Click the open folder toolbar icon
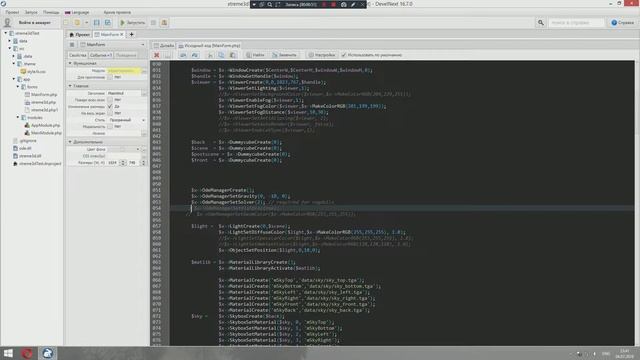 [77, 22]
